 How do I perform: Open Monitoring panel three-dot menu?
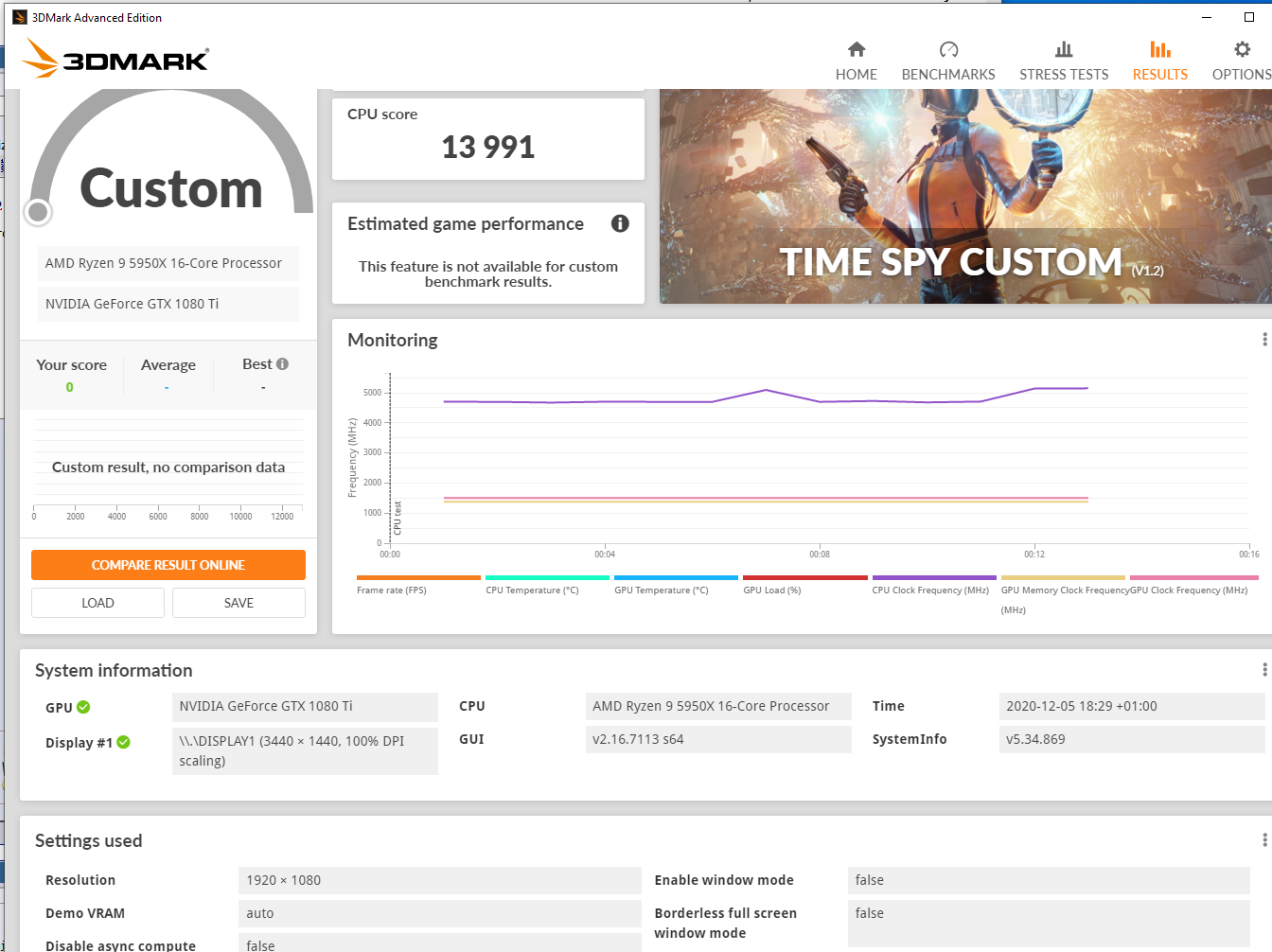click(x=1264, y=340)
